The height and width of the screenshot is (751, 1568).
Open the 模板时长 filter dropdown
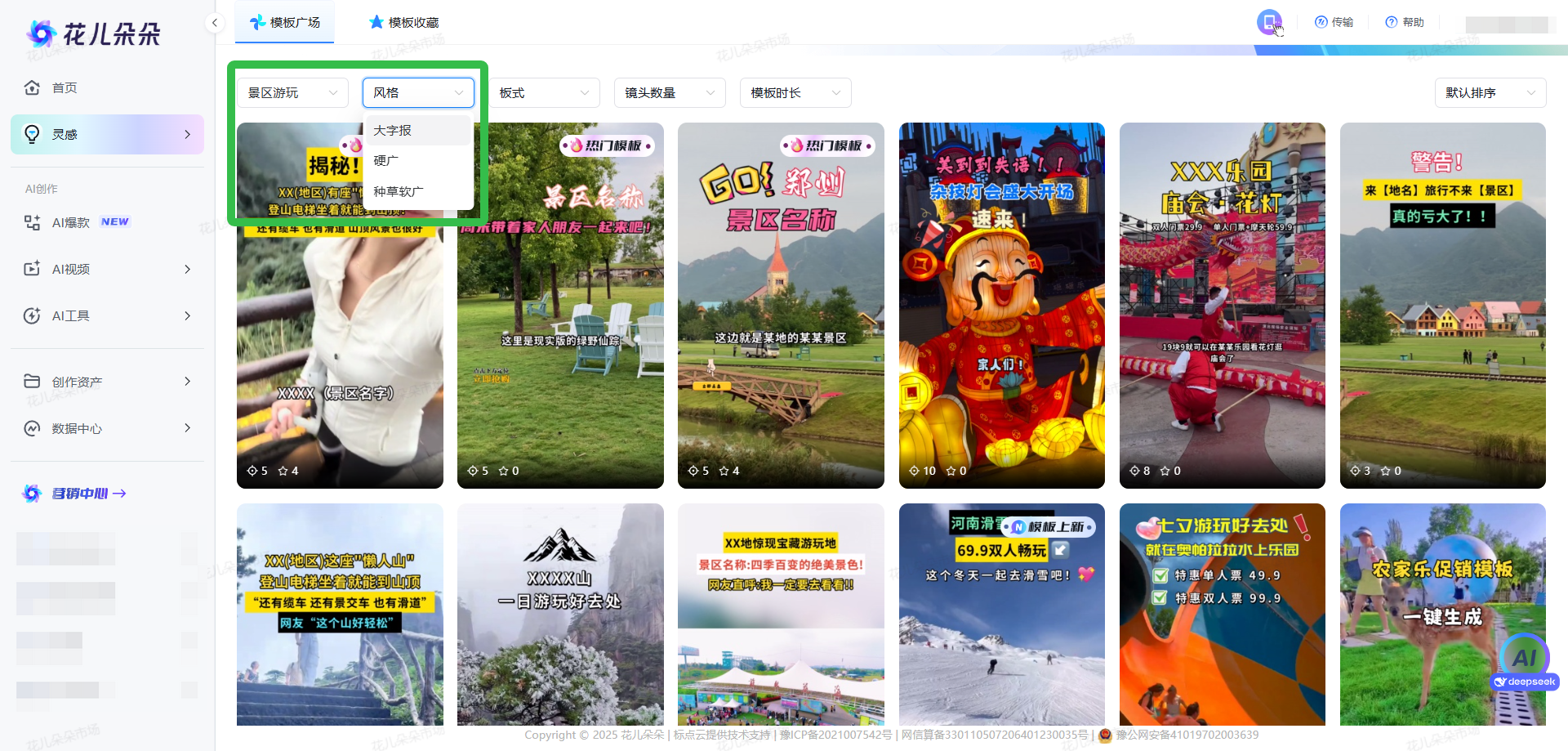(795, 93)
